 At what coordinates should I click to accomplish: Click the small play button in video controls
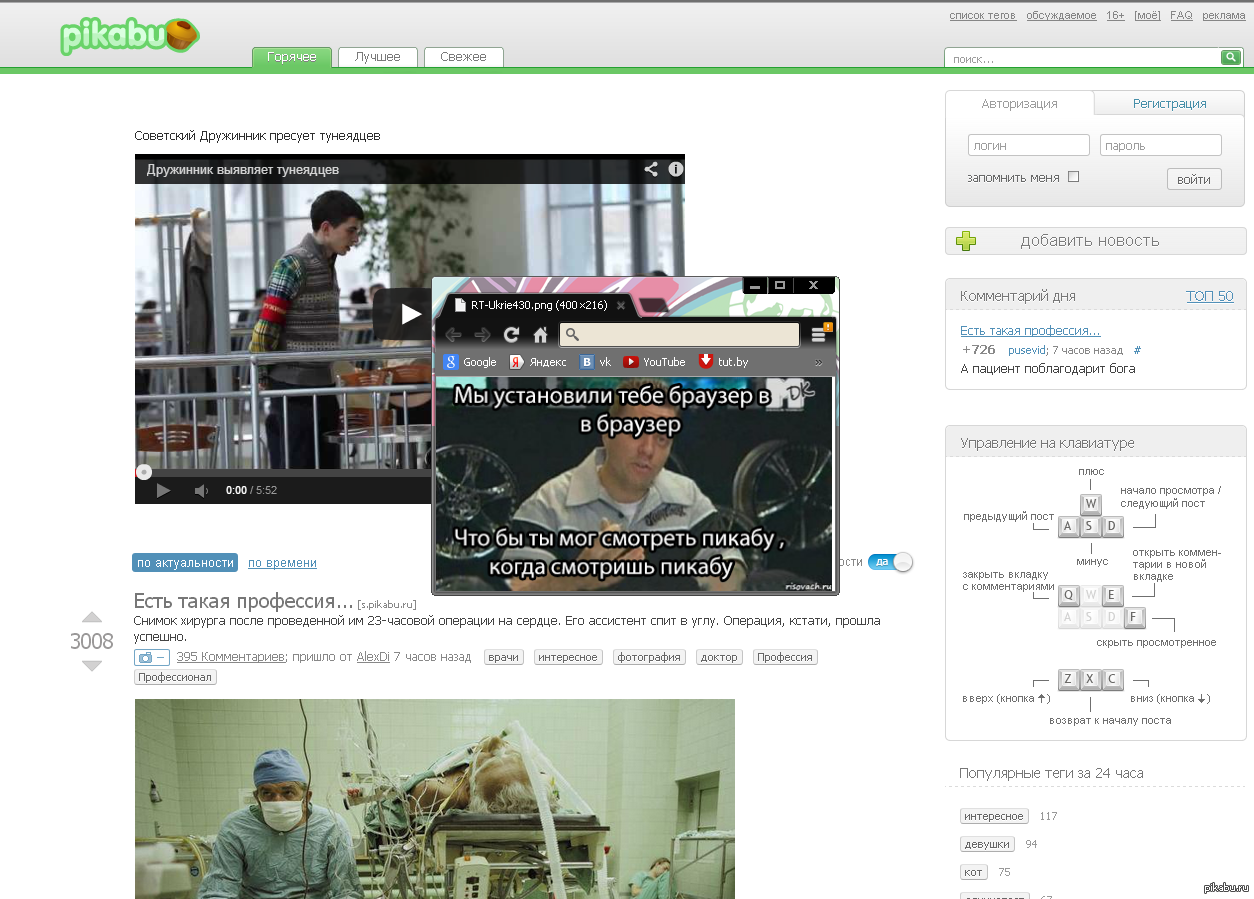(163, 490)
